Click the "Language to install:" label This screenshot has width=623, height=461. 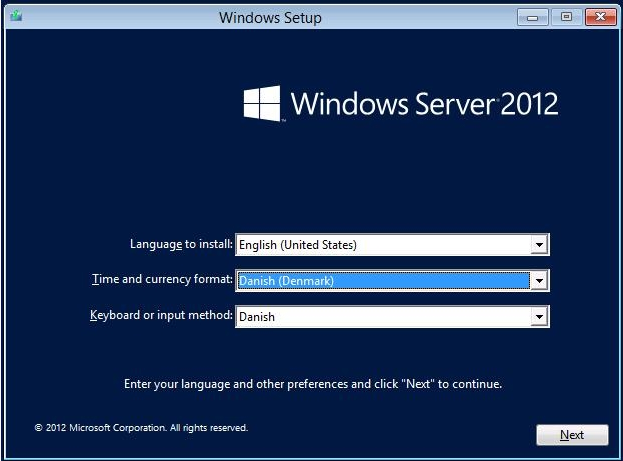coord(181,244)
